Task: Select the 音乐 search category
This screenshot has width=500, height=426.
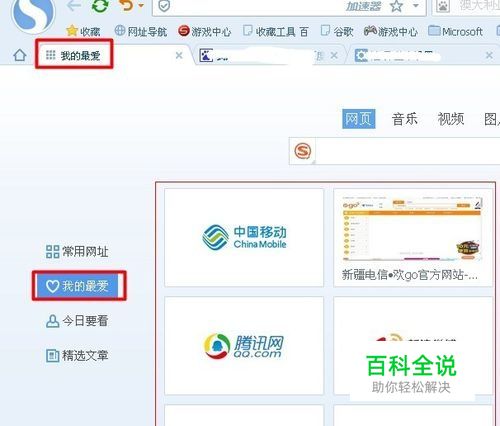Action: 405,119
